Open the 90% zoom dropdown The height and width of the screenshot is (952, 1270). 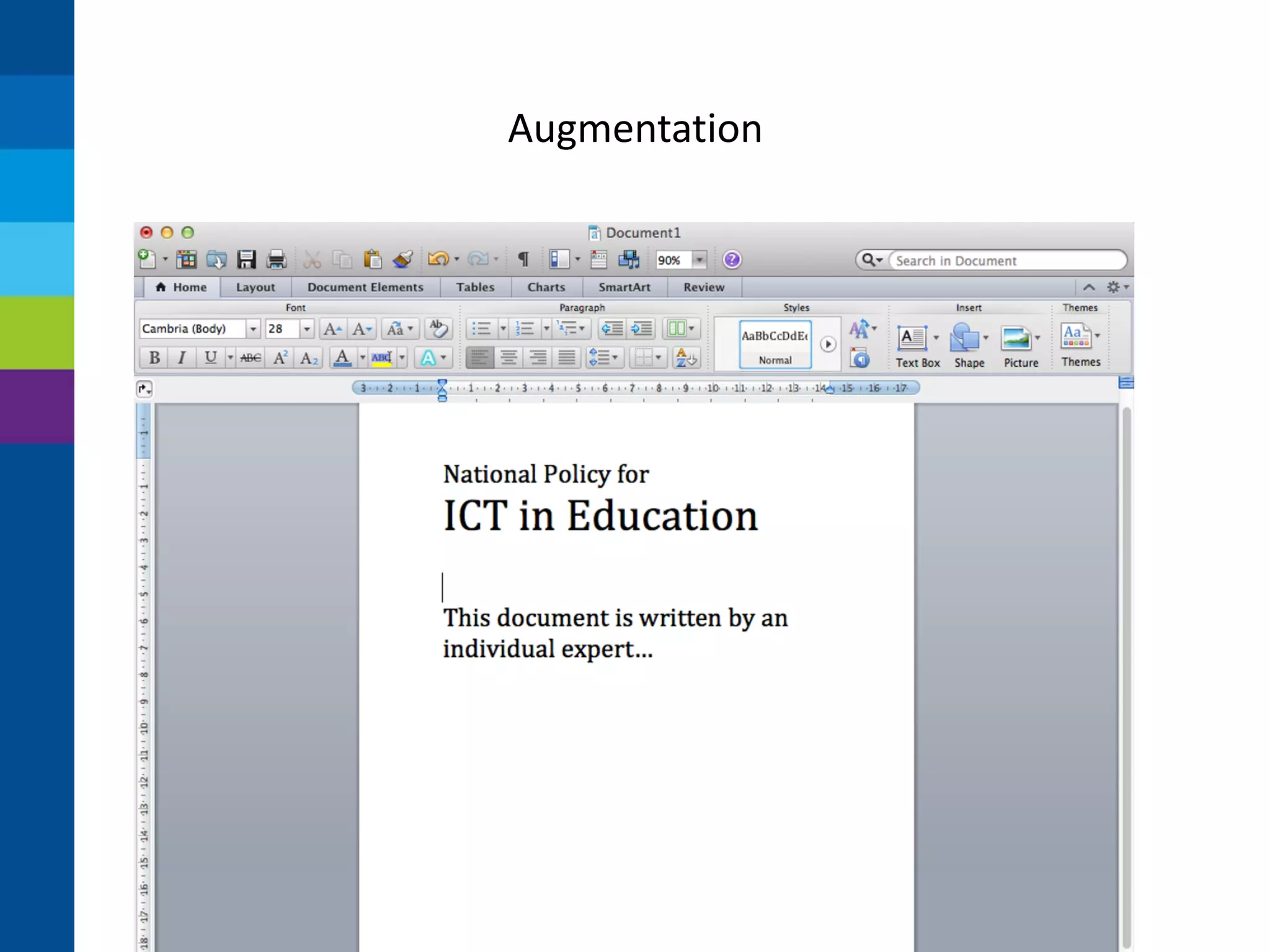(x=699, y=260)
